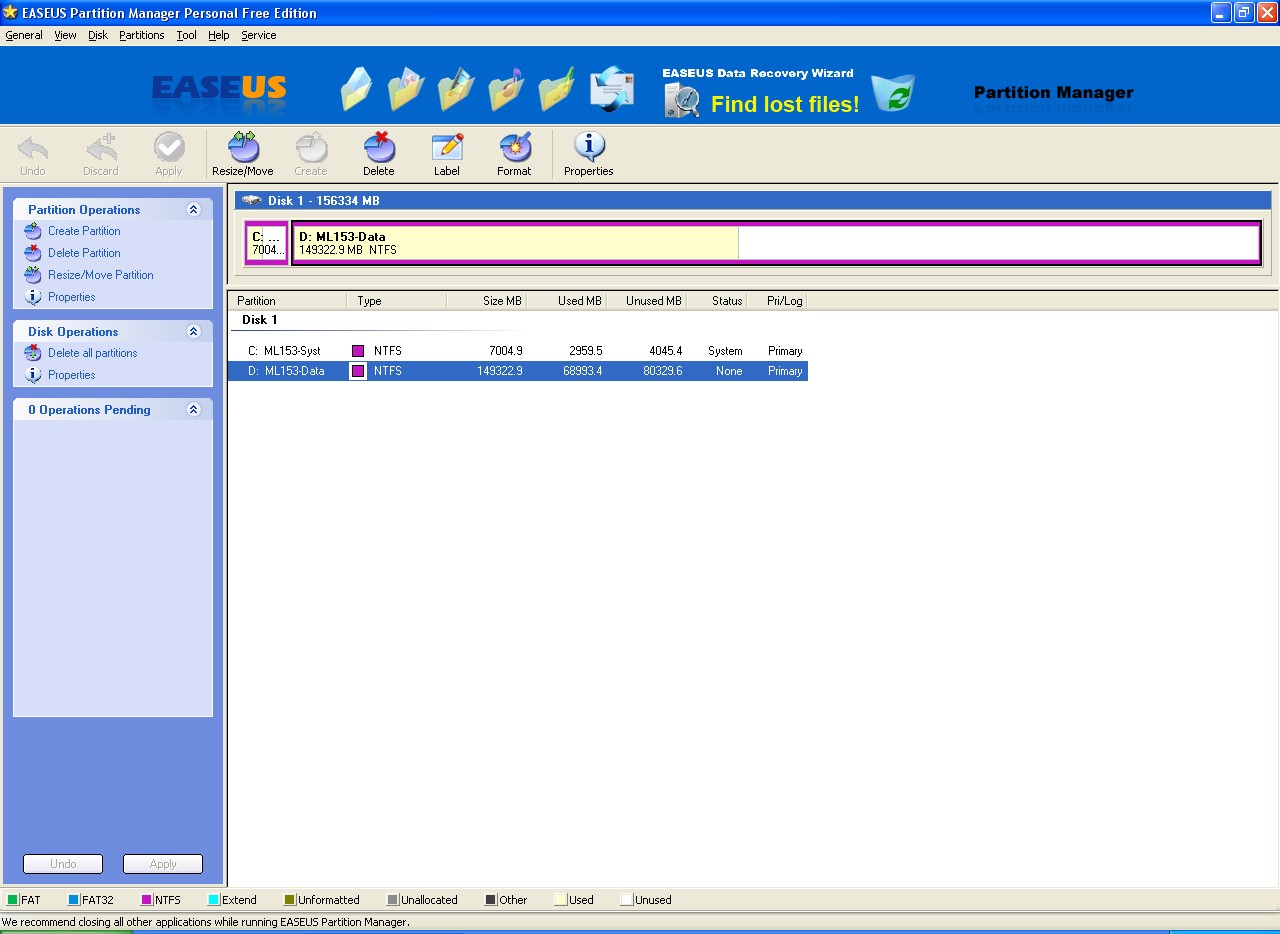The image size is (1280, 934).
Task: Click the email envelope icon in banner
Action: point(612,90)
